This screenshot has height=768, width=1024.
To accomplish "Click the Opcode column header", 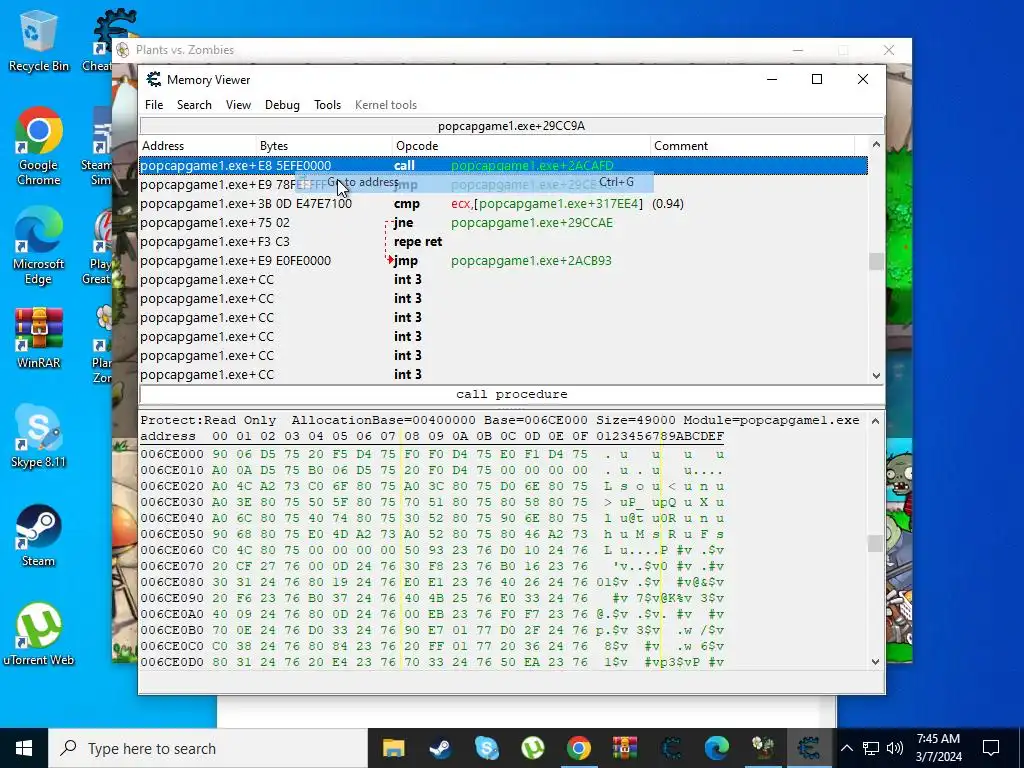I will (521, 146).
